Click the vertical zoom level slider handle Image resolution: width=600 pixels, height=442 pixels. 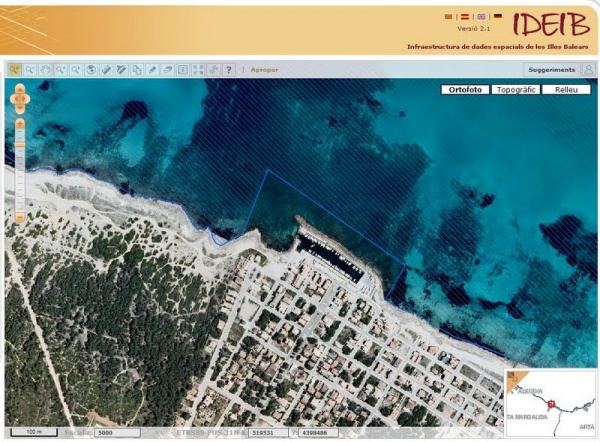pyautogui.click(x=19, y=146)
